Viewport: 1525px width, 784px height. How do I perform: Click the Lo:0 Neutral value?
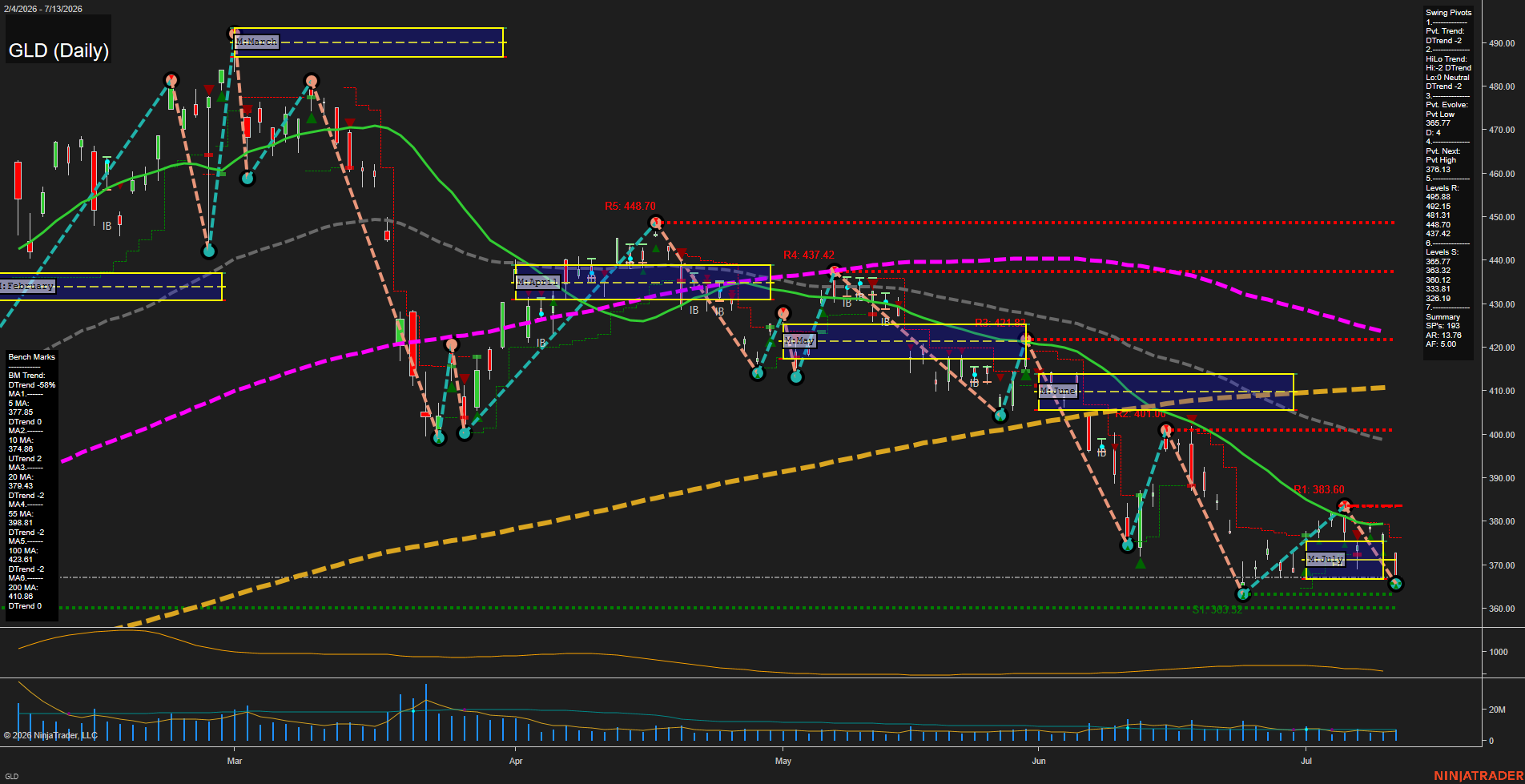point(1447,78)
